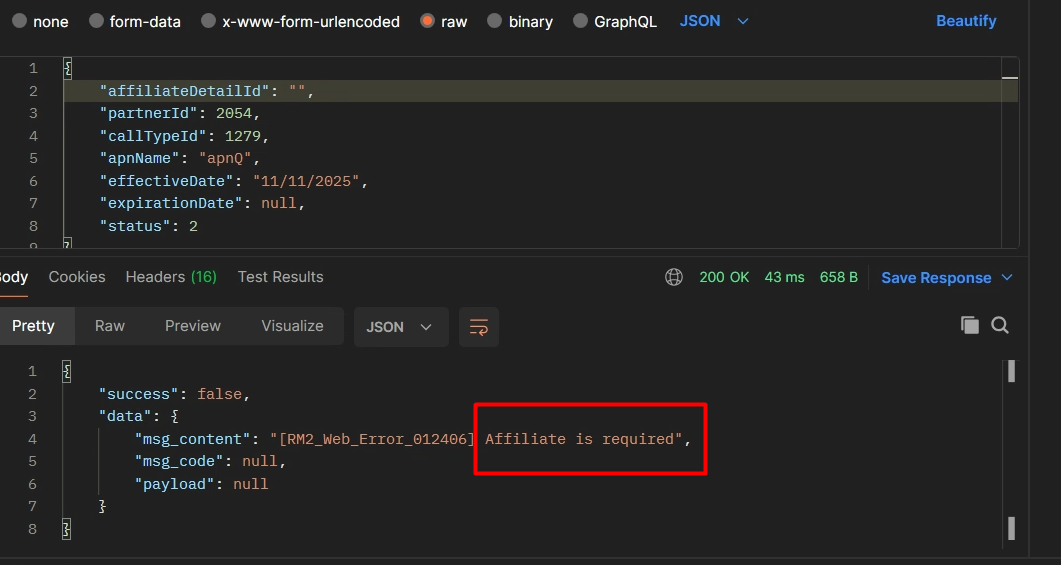Image resolution: width=1061 pixels, height=565 pixels.
Task: Open the JSON body language dropdown
Action: click(714, 21)
